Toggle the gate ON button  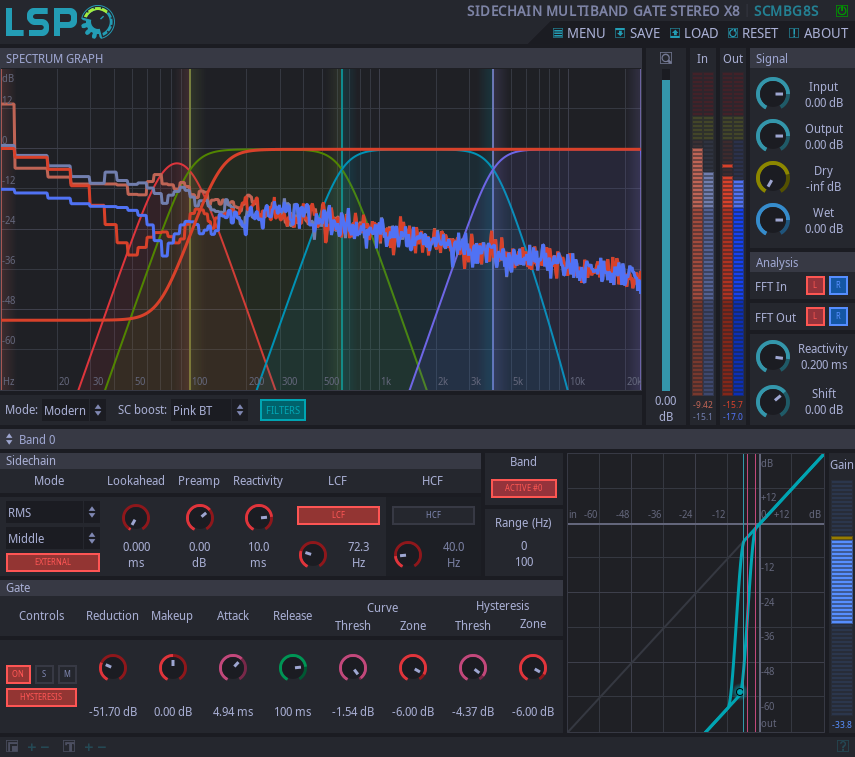(18, 674)
